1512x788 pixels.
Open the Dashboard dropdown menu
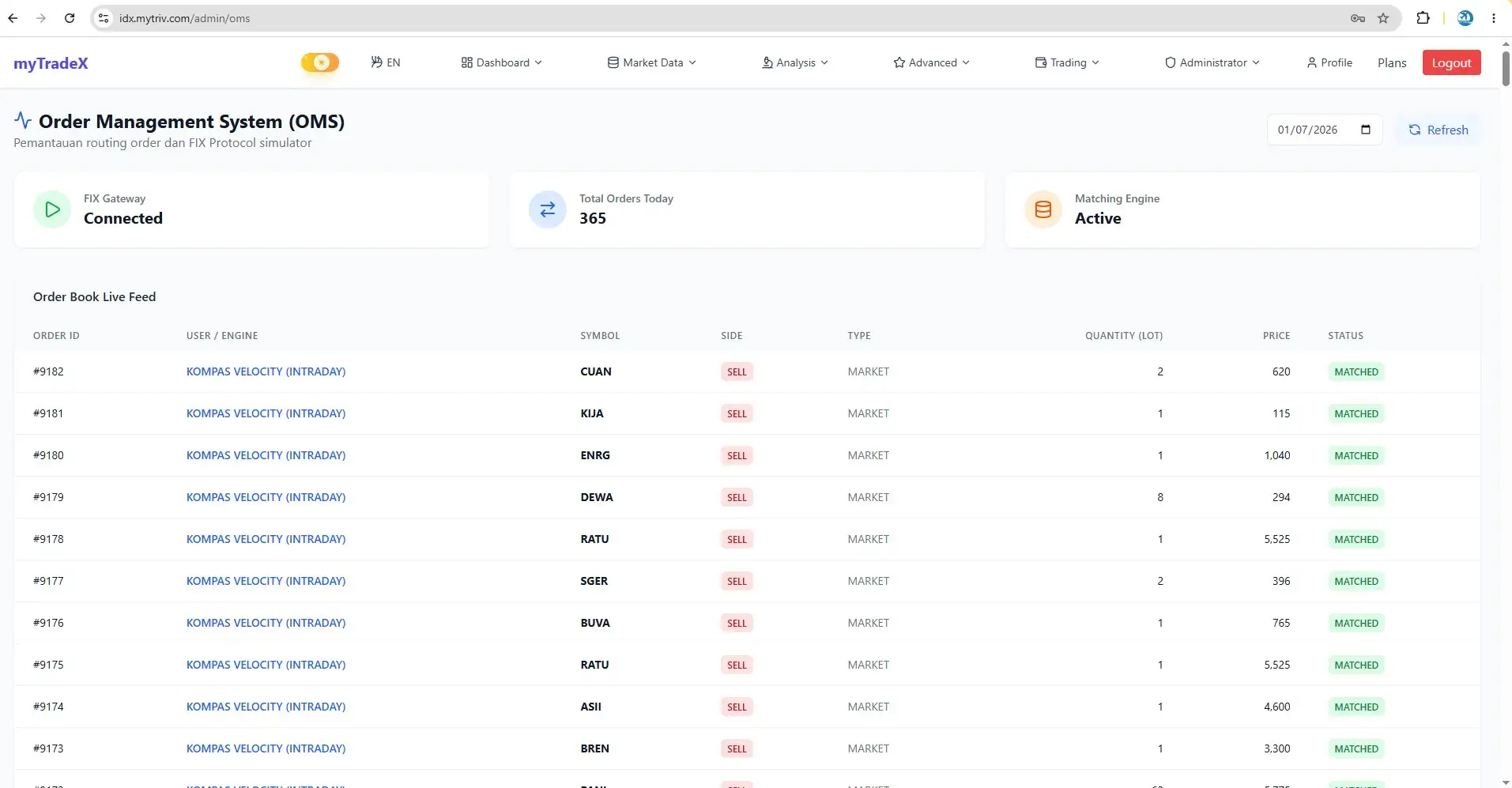click(502, 62)
